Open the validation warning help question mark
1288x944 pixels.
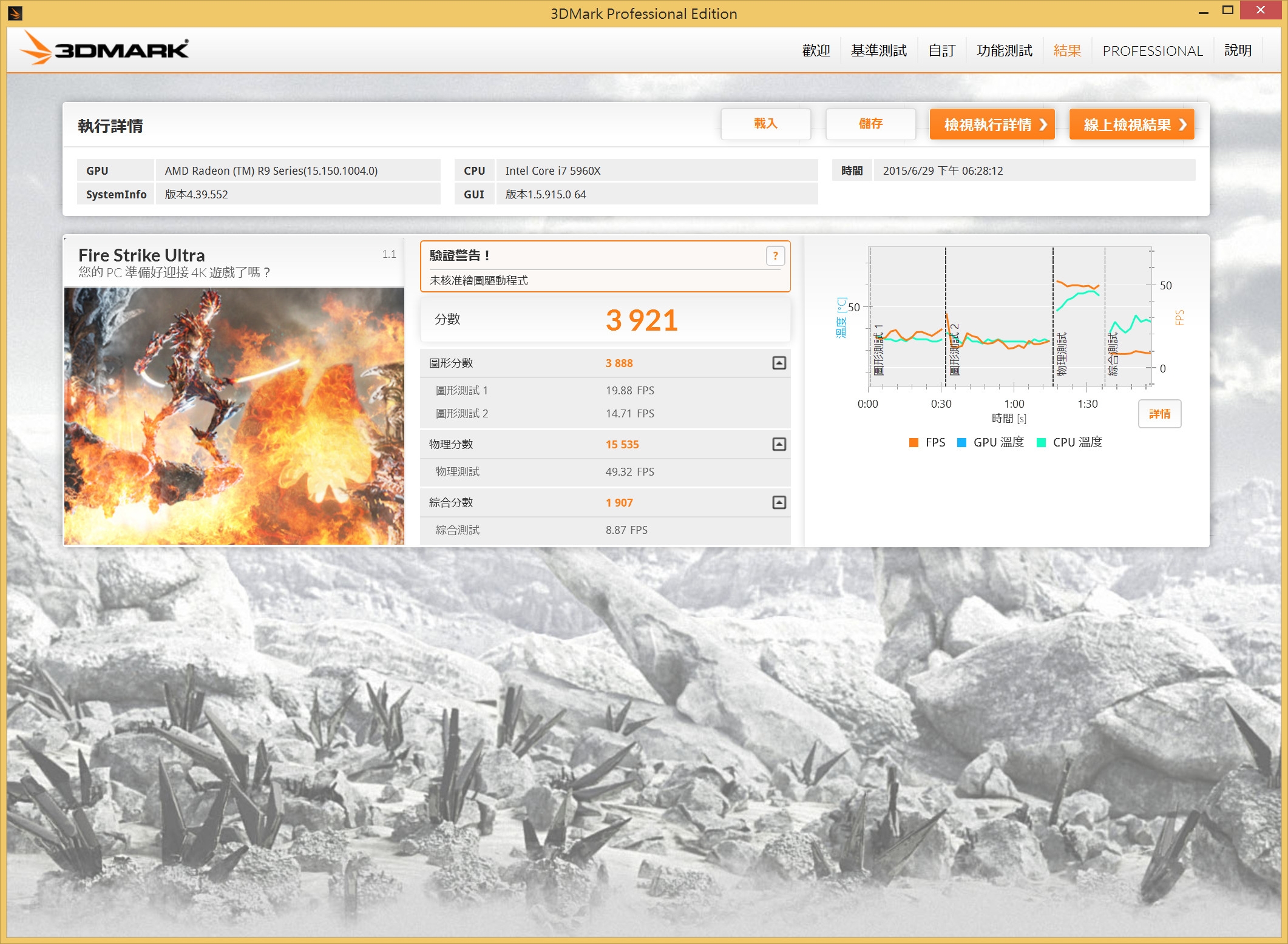click(x=775, y=256)
